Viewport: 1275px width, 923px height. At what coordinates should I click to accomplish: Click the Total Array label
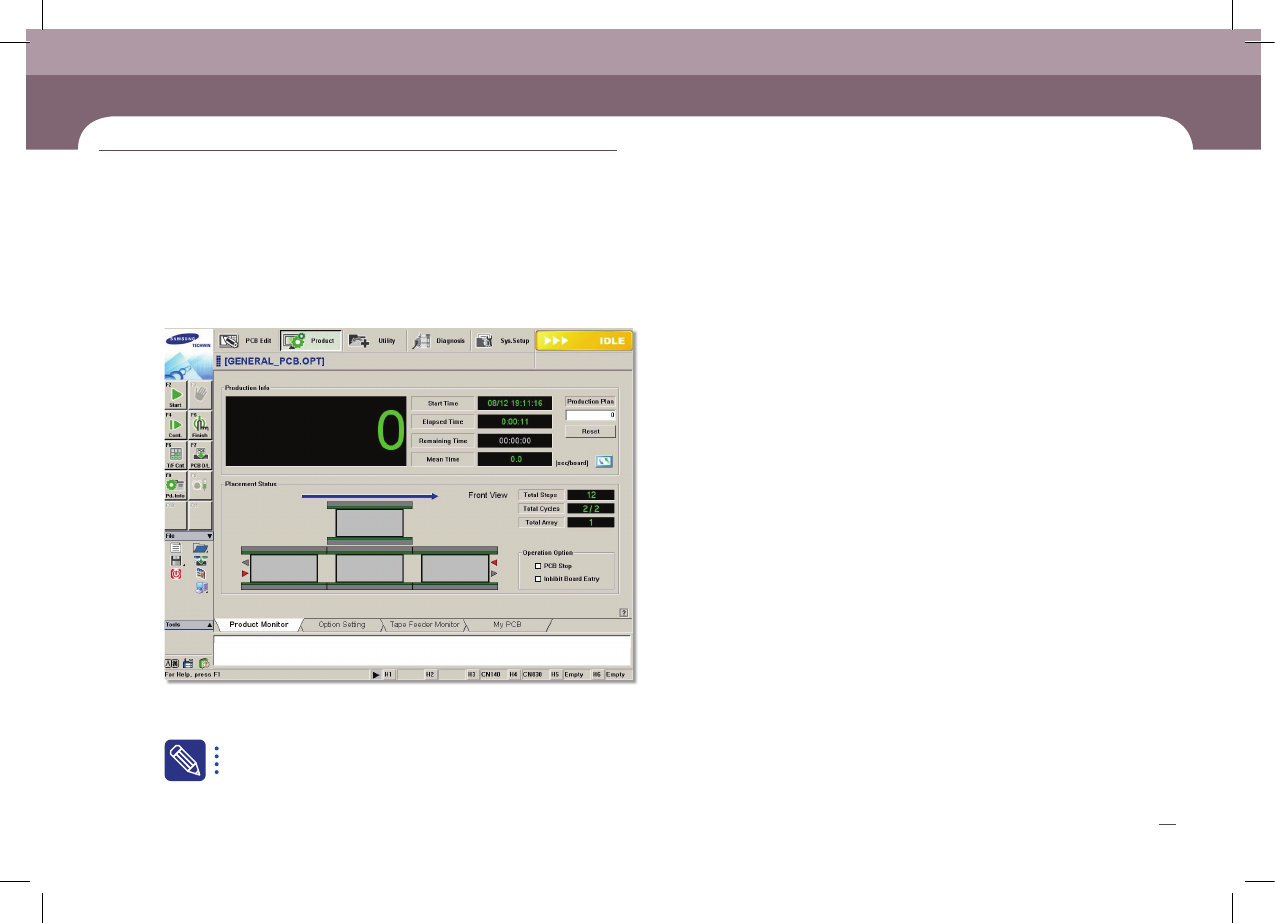pos(541,523)
